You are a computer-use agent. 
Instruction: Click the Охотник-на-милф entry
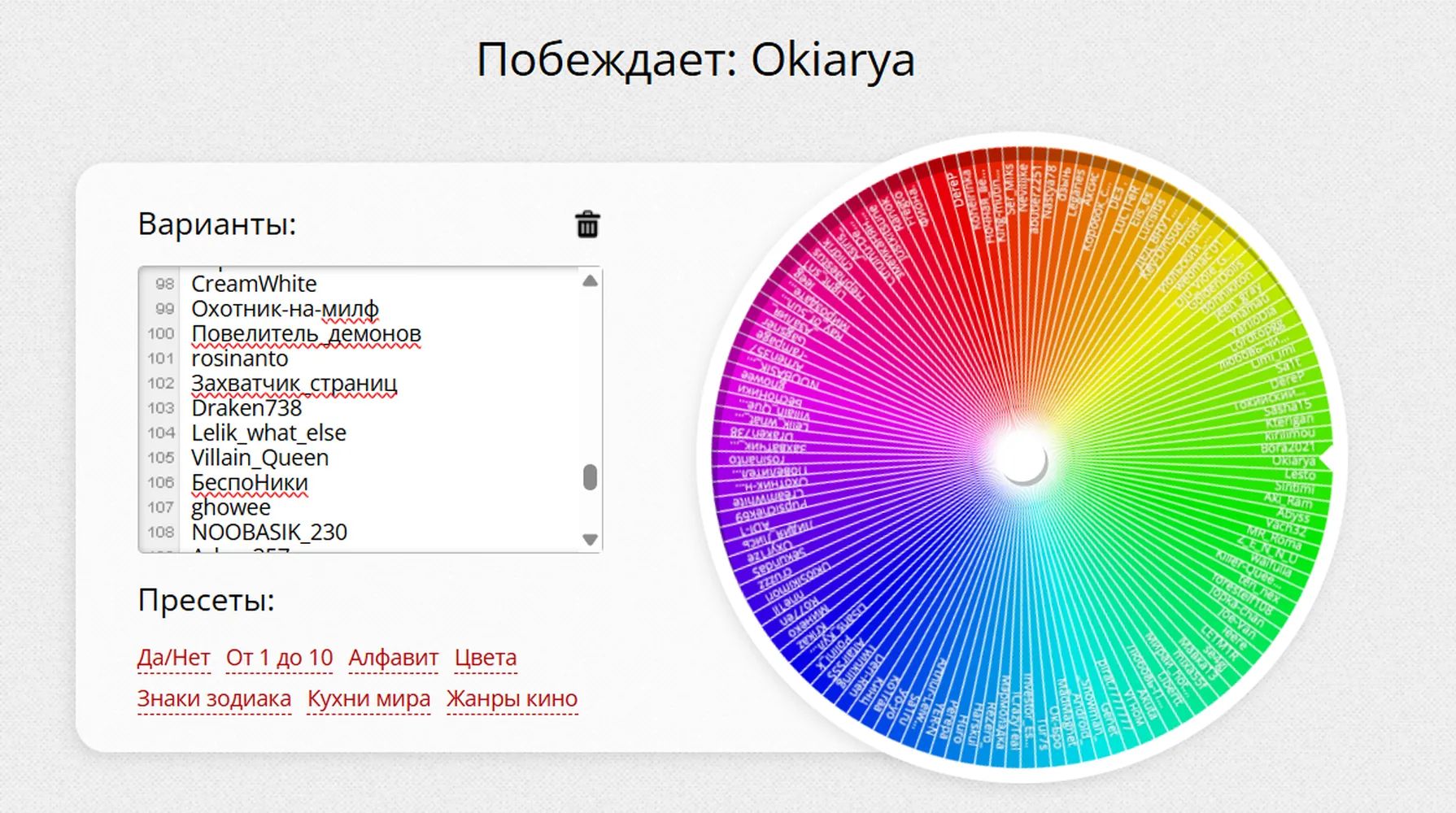pos(285,309)
